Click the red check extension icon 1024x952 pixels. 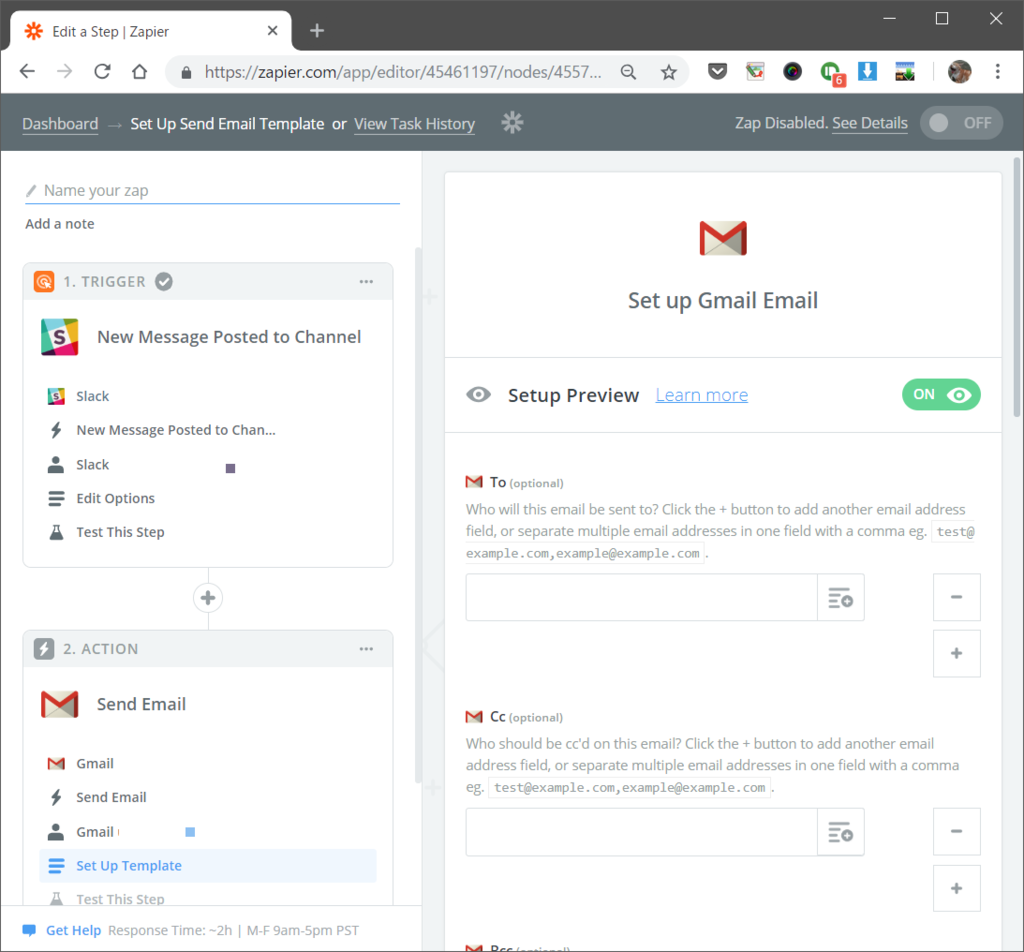coord(755,71)
